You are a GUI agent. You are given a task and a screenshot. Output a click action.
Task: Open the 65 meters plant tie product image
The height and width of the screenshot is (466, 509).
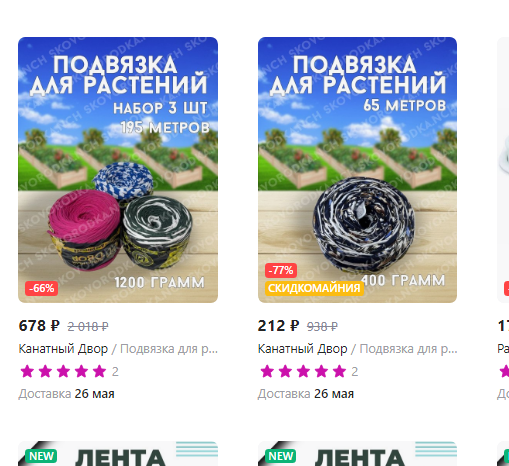pos(357,170)
